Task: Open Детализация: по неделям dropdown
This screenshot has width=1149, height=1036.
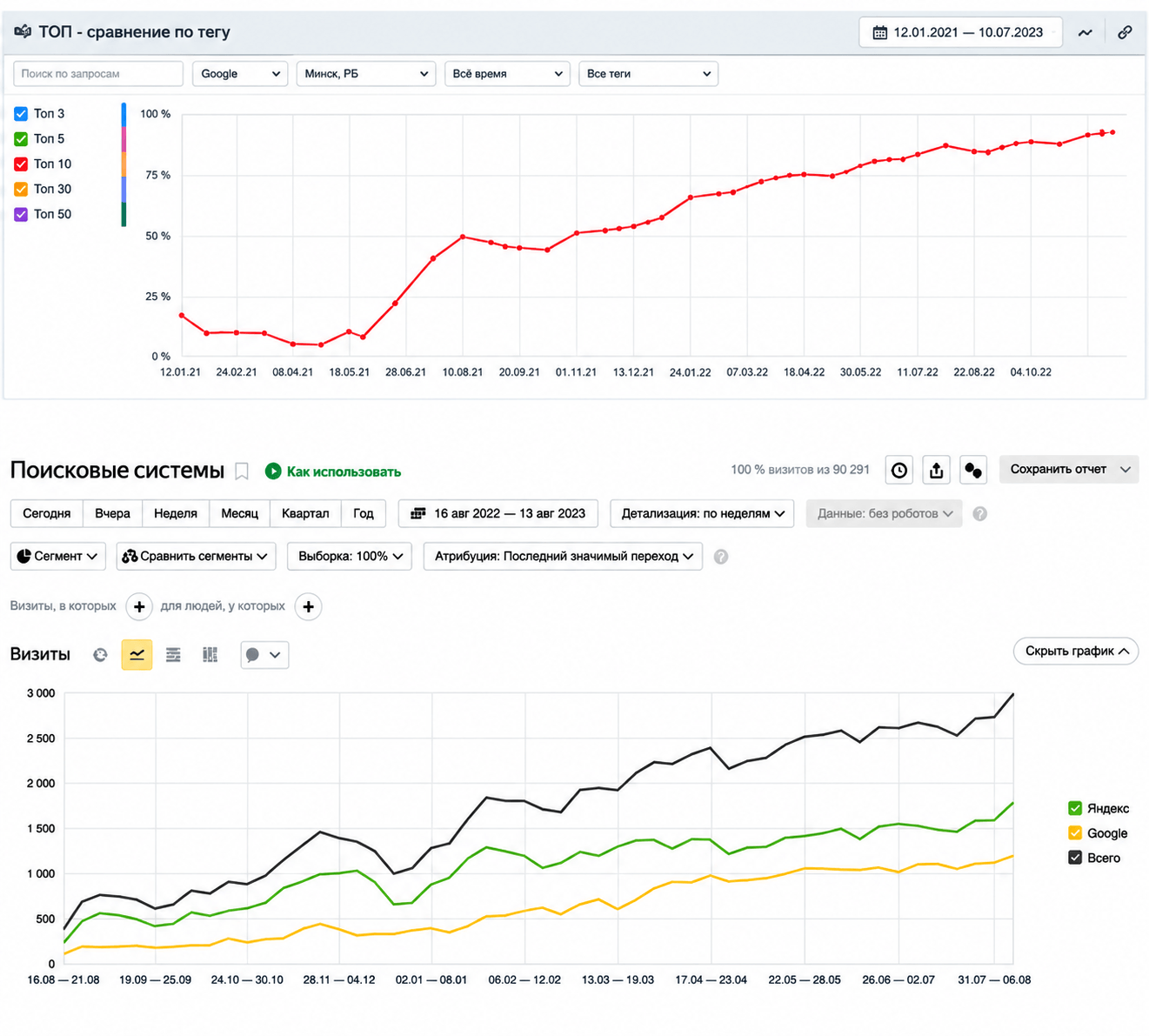Action: pyautogui.click(x=703, y=513)
